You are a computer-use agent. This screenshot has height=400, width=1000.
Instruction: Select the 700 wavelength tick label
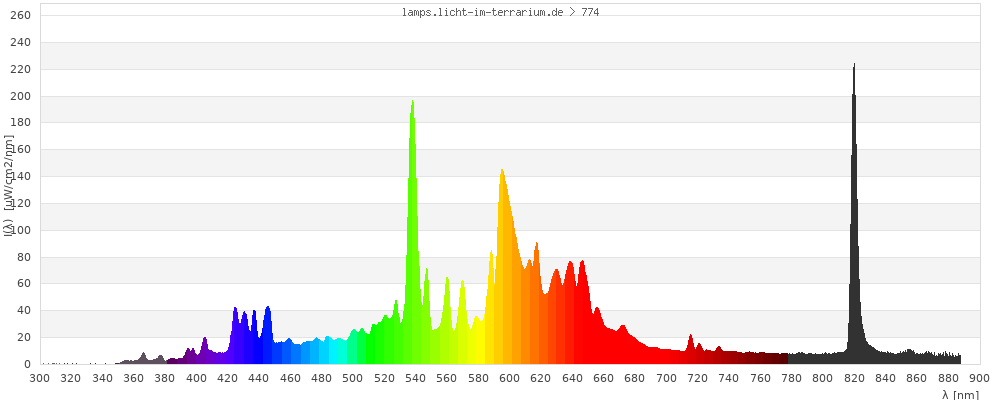pyautogui.click(x=666, y=379)
